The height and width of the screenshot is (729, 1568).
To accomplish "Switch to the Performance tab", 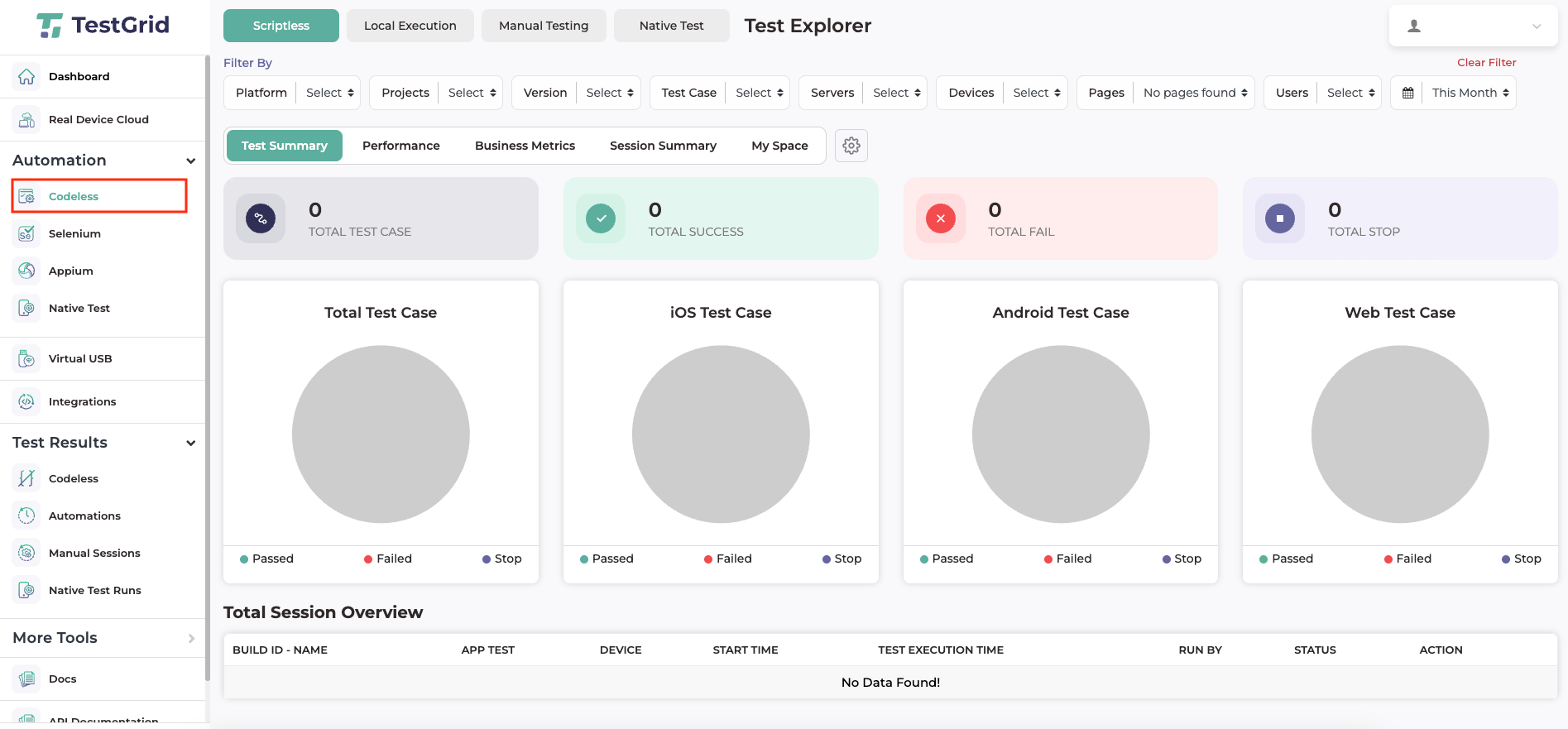I will [x=400, y=146].
